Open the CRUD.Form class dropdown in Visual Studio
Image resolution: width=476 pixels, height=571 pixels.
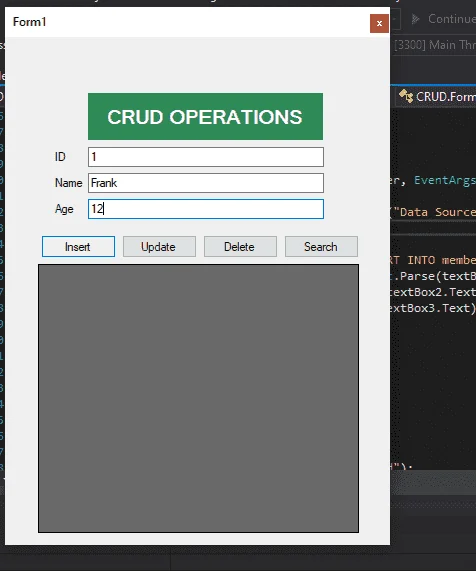(437, 97)
